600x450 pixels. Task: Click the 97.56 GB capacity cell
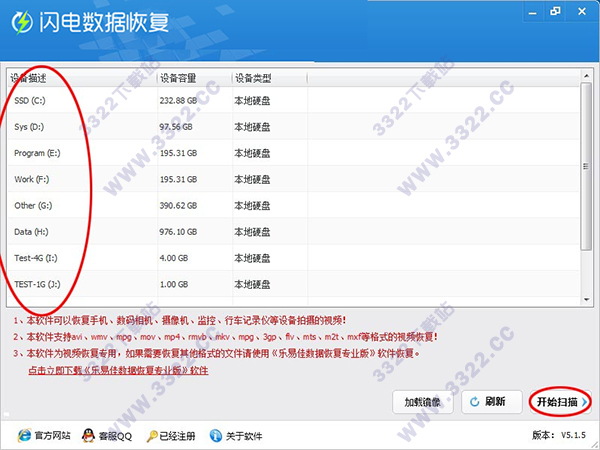coord(176,127)
